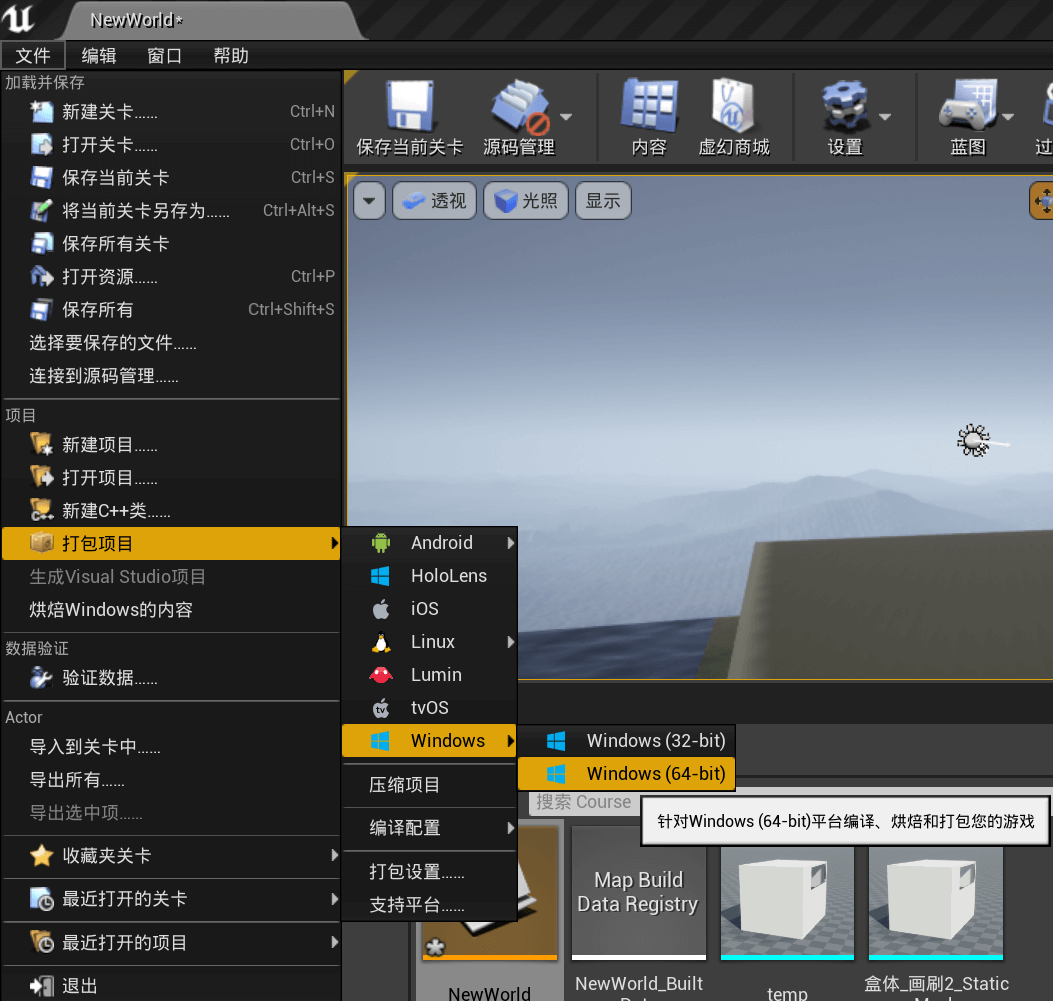Image resolution: width=1053 pixels, height=1001 pixels.
Task: Expand Recent Levels (最近打开的关卡) submenu
Action: coord(171,898)
